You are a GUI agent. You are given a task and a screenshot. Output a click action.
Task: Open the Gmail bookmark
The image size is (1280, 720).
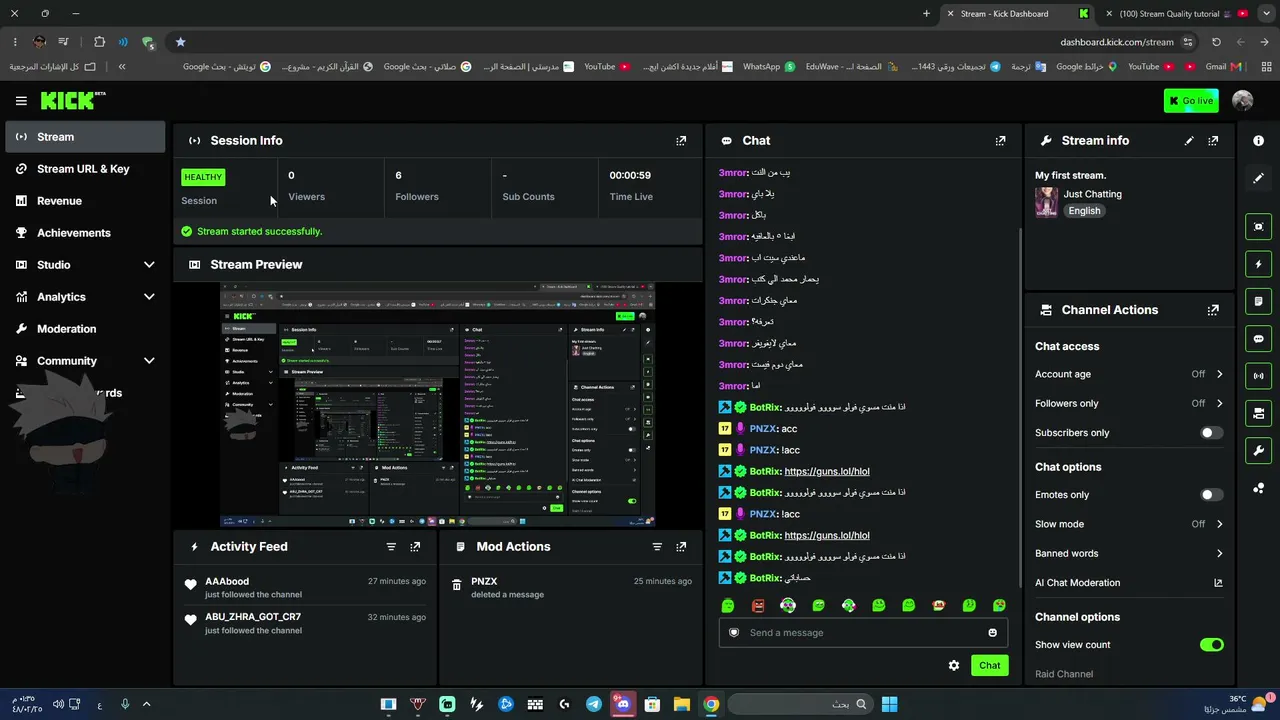[1223, 67]
